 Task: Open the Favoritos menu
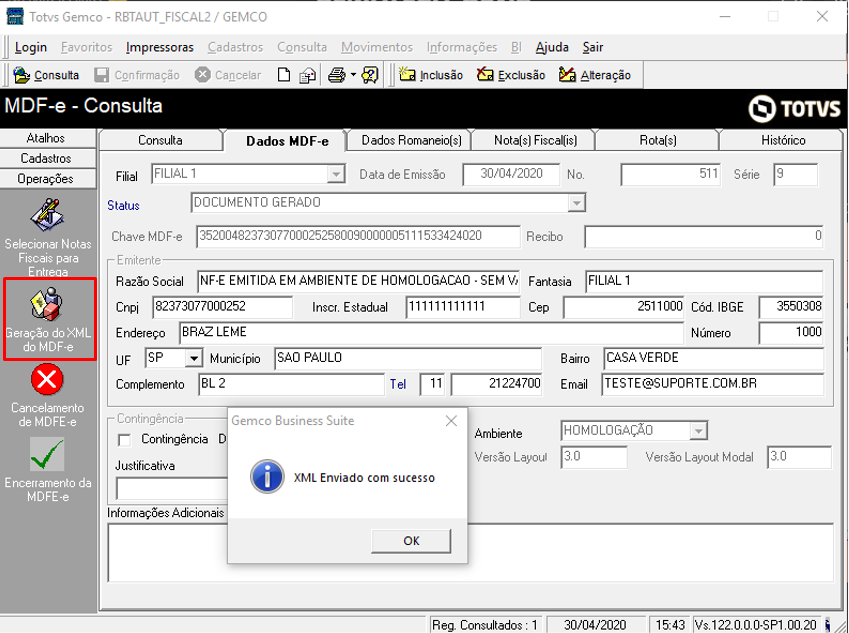(87, 48)
